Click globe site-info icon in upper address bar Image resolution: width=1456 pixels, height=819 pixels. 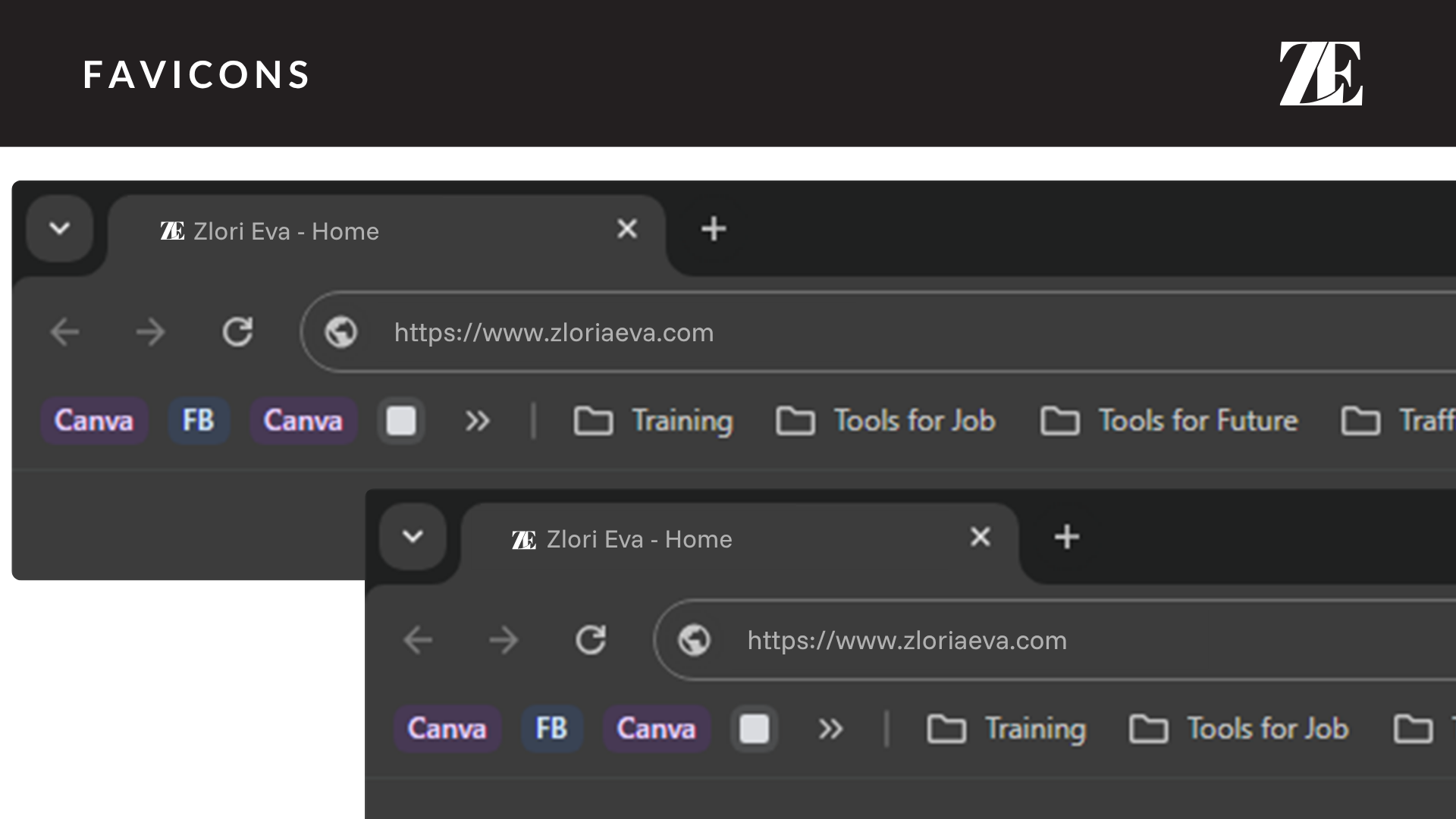(340, 332)
